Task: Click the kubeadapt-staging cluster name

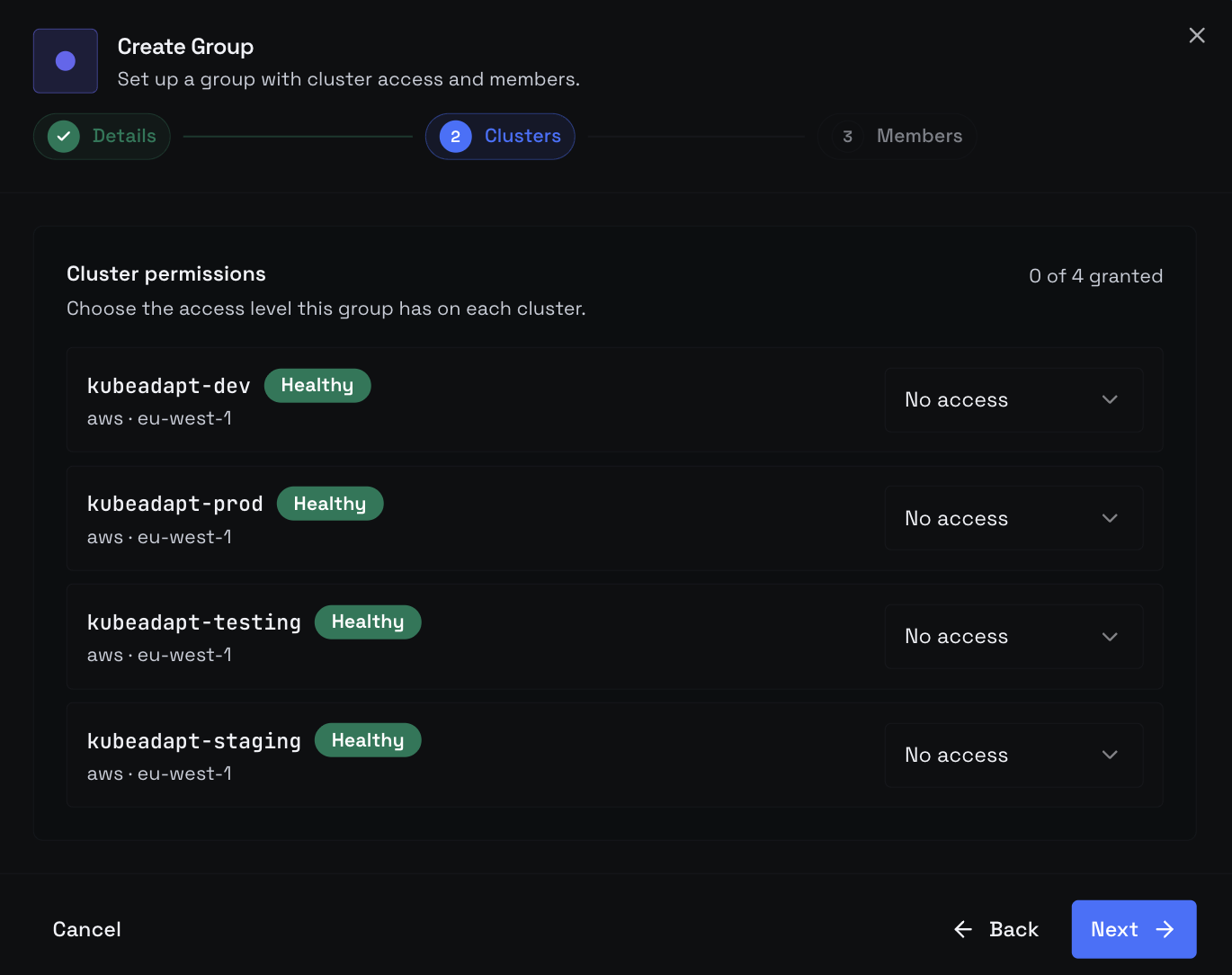Action: tap(193, 741)
